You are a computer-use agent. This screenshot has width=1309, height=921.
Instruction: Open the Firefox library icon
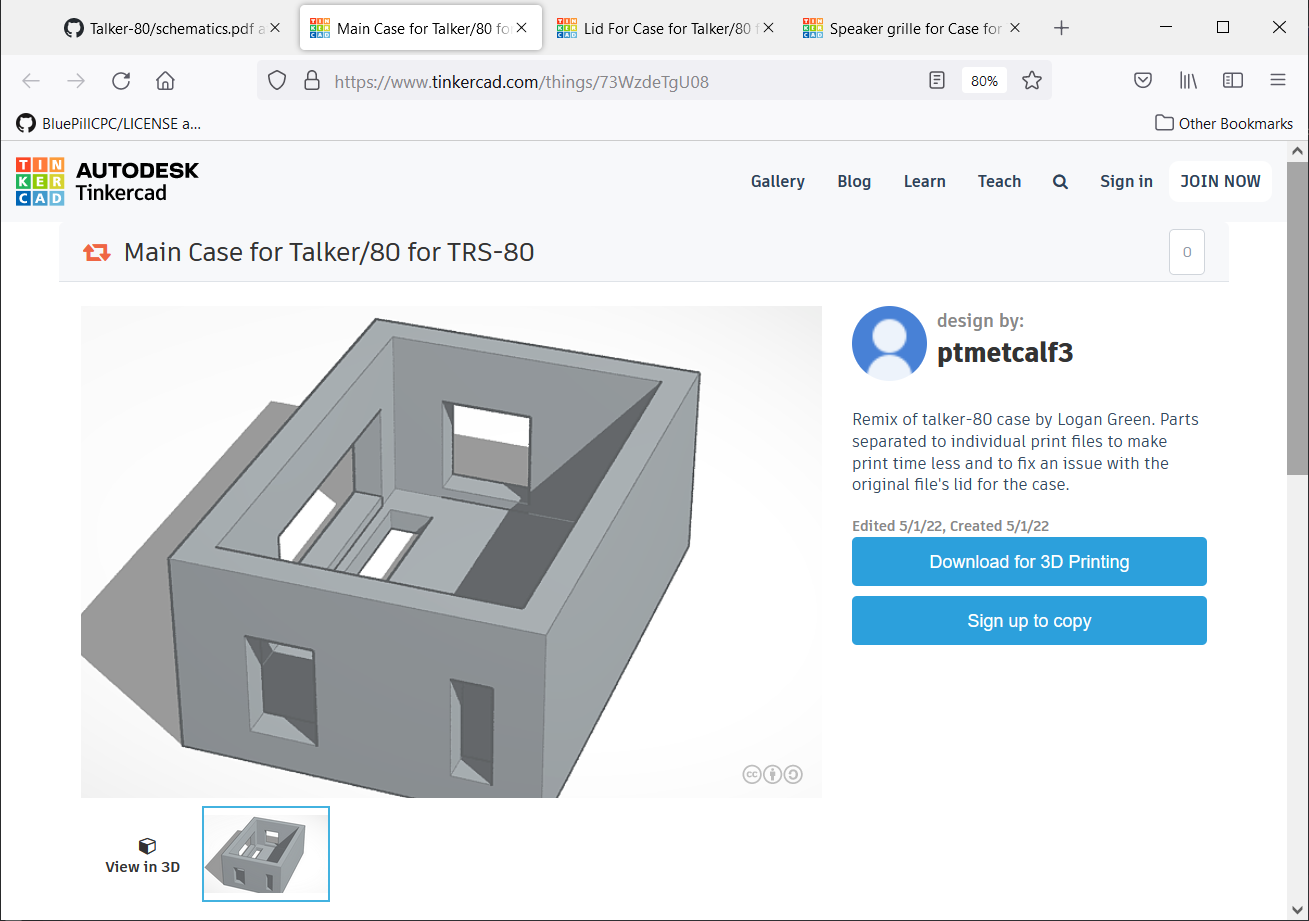(1188, 81)
